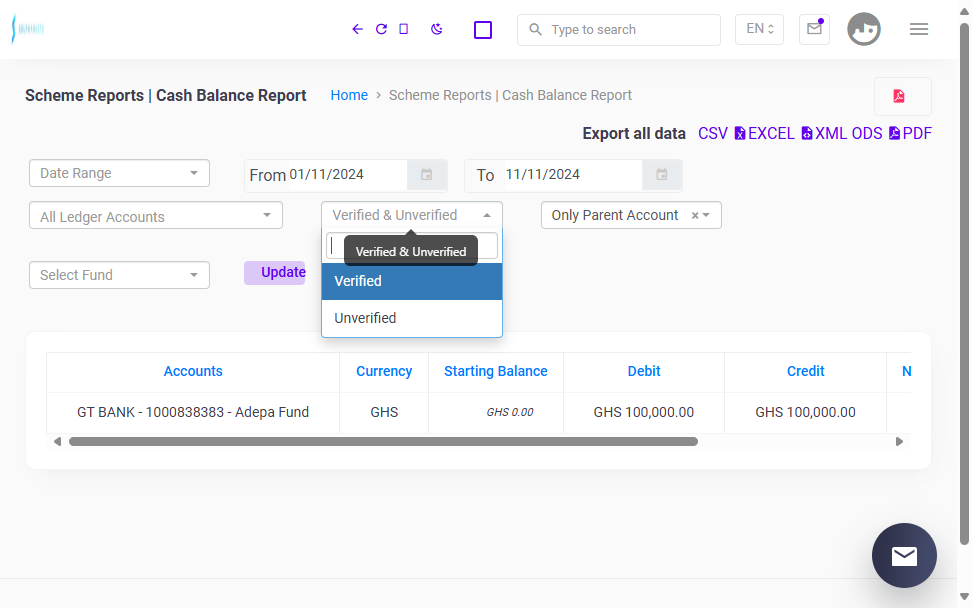The height and width of the screenshot is (608, 972).
Task: Open the From date calendar icon
Action: pos(426,175)
